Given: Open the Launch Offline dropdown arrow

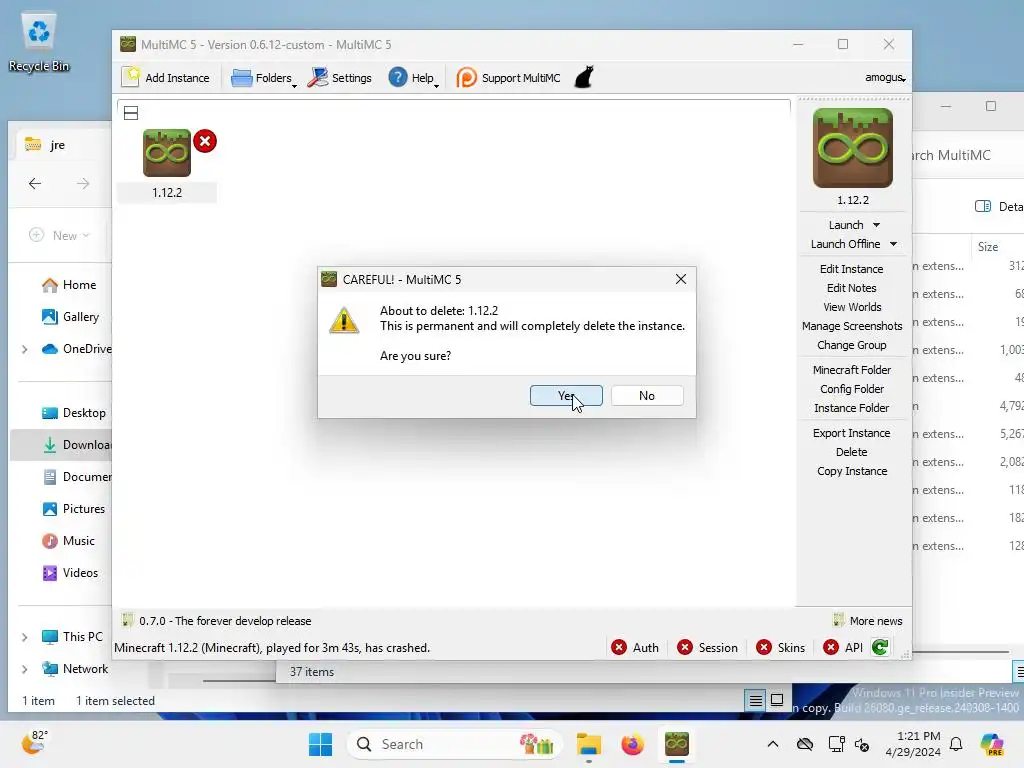Looking at the screenshot, I should click(x=893, y=244).
